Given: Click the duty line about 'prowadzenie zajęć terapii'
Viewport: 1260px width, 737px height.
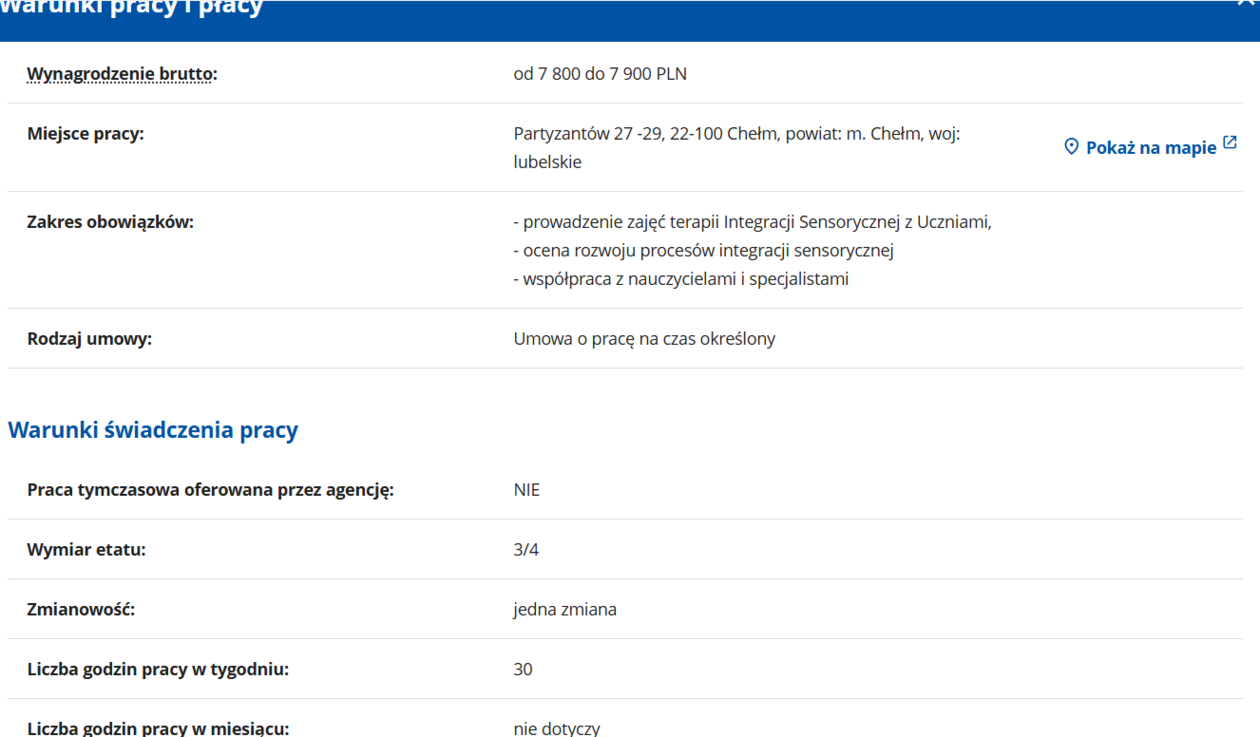Looking at the screenshot, I should pyautogui.click(x=752, y=222).
